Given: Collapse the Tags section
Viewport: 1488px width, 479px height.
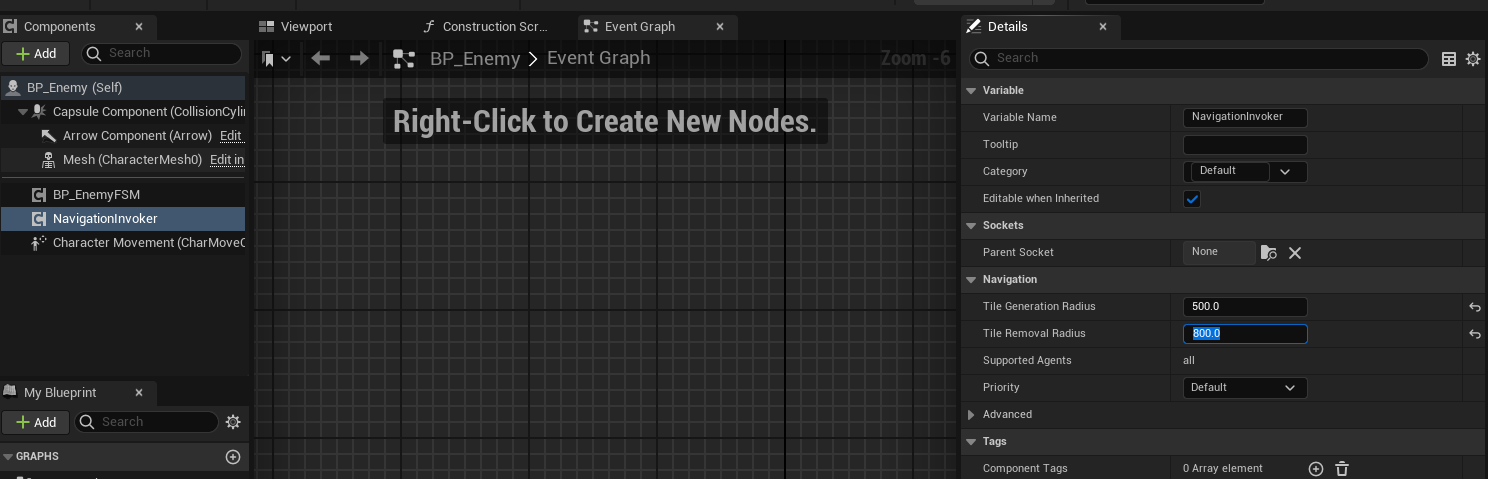Looking at the screenshot, I should (970, 441).
